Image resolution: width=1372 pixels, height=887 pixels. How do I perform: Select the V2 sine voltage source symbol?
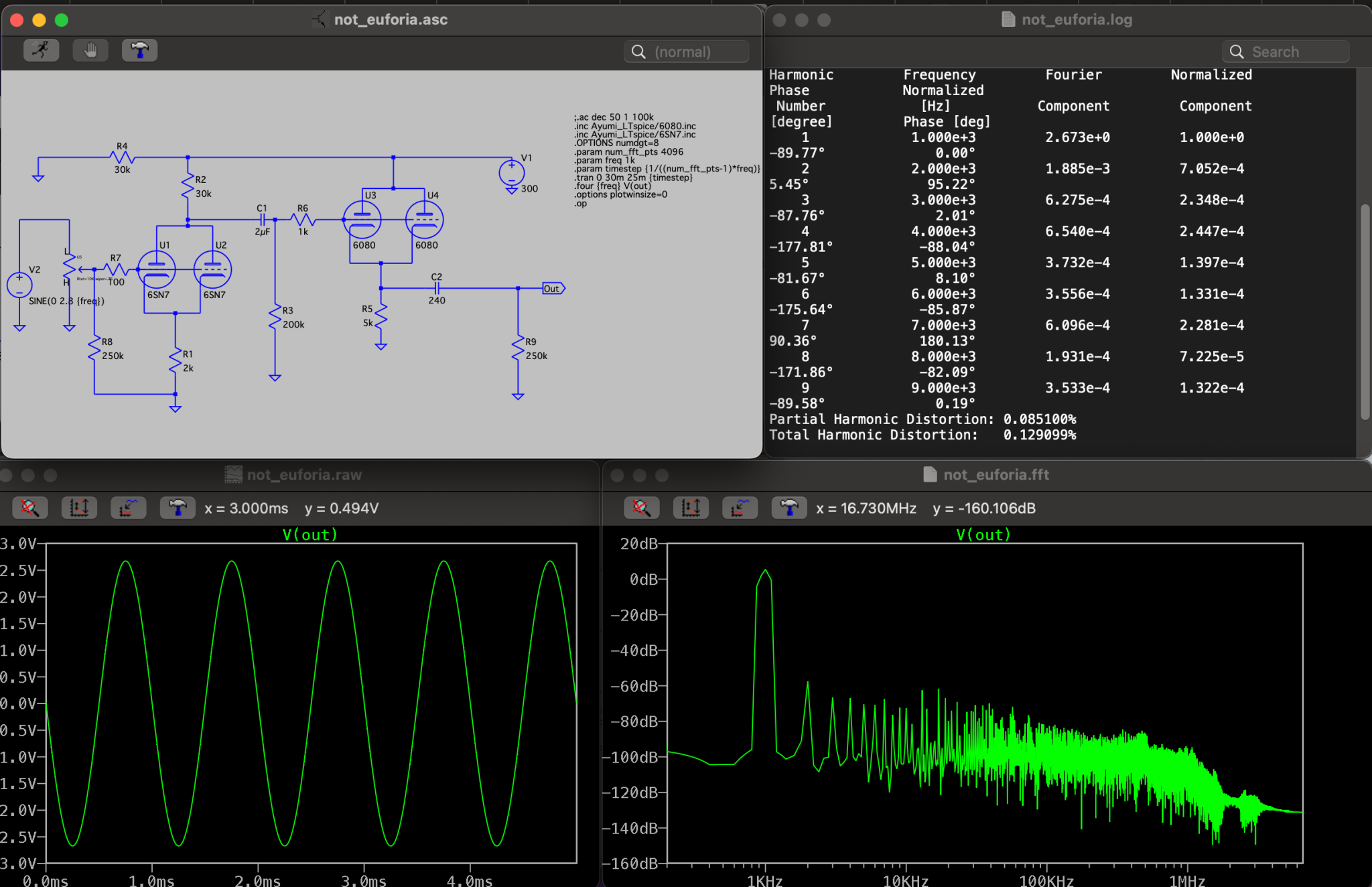click(19, 285)
